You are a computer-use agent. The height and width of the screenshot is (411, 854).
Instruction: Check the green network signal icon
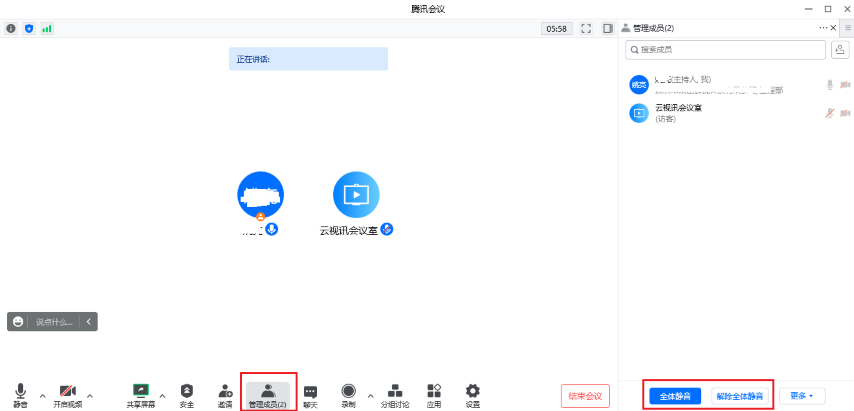[x=47, y=28]
